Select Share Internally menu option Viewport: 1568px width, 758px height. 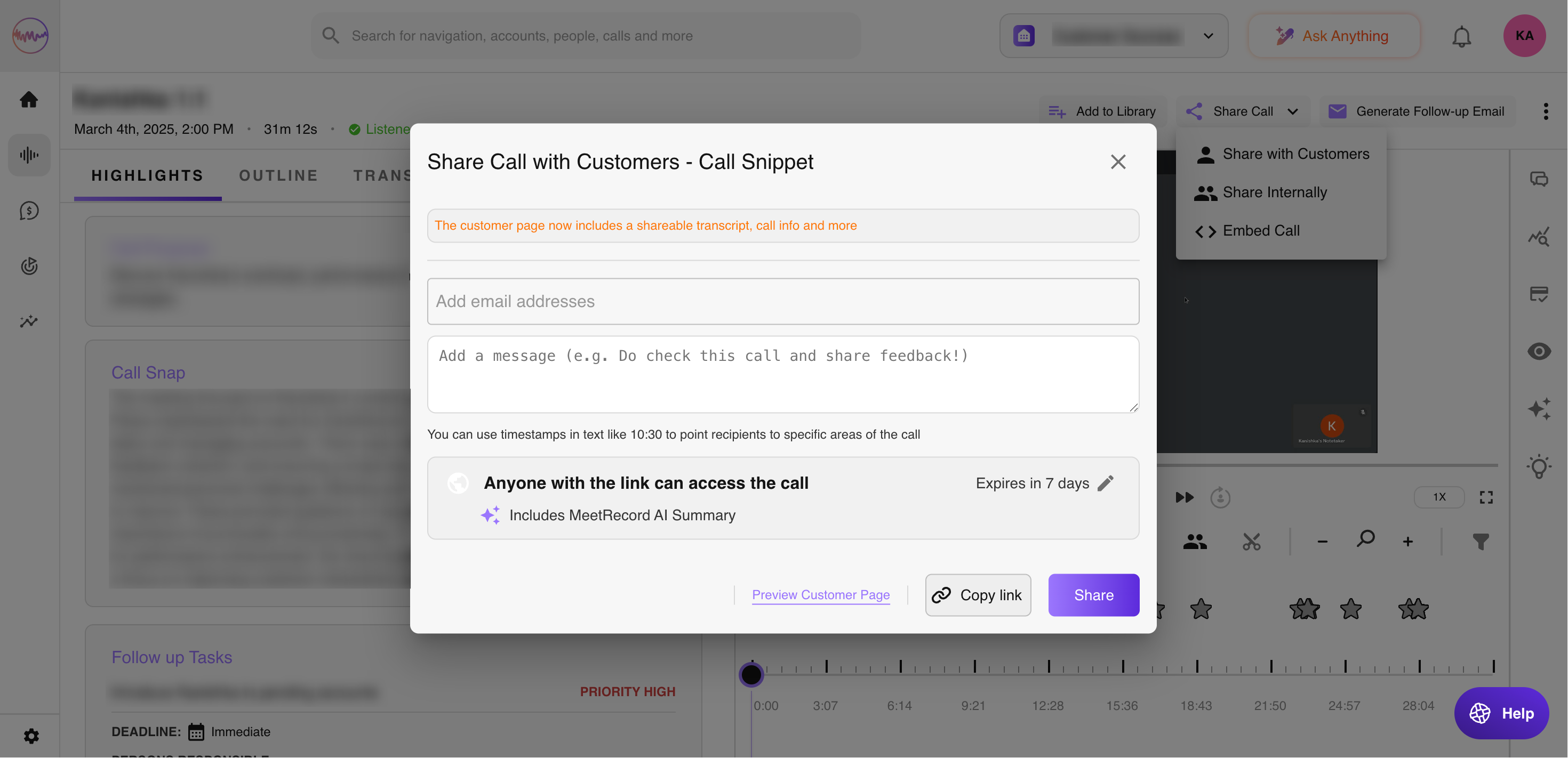[1274, 192]
